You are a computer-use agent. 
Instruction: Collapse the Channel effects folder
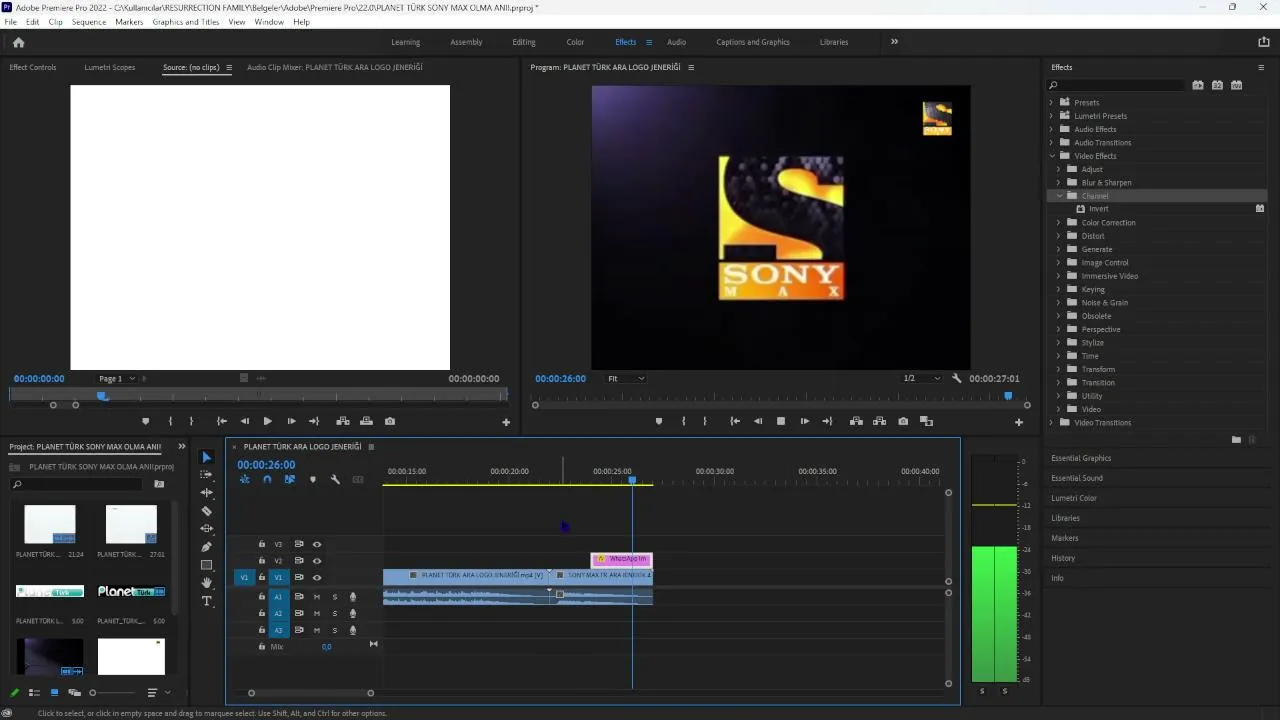[x=1059, y=196]
